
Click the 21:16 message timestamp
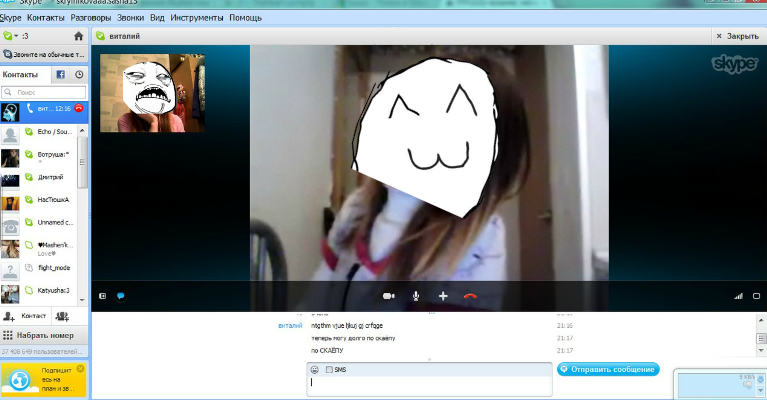(564, 325)
